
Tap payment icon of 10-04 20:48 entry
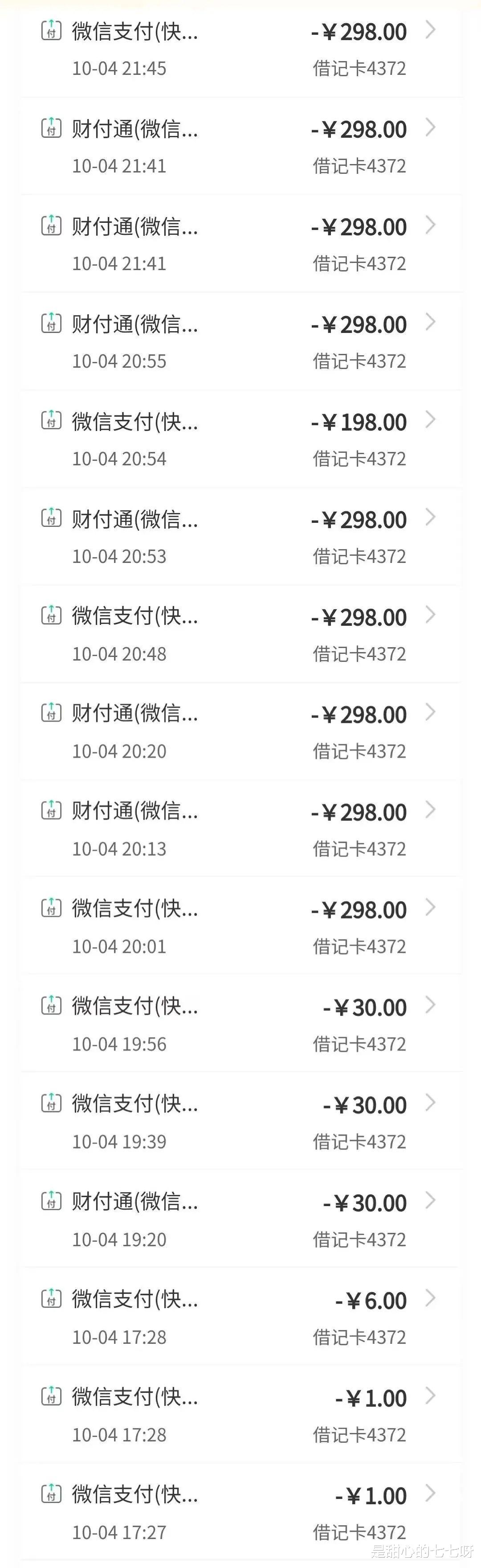pyautogui.click(x=51, y=616)
